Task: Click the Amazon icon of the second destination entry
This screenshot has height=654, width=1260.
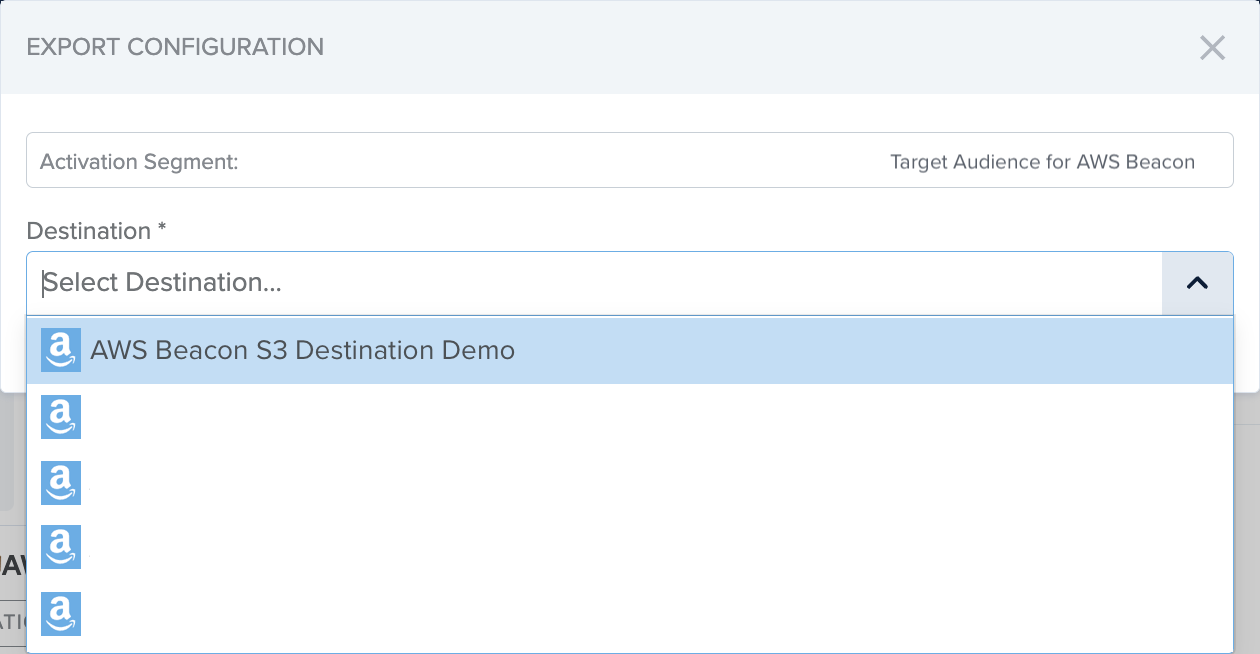Action: tap(61, 416)
